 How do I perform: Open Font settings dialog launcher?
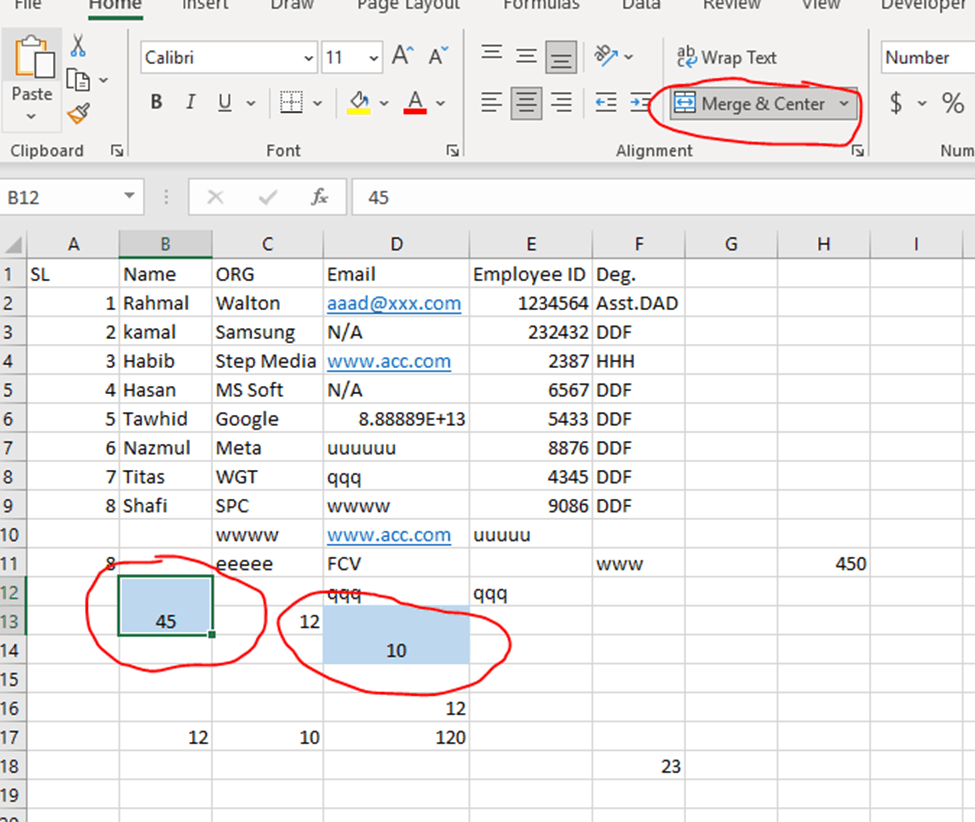click(453, 150)
